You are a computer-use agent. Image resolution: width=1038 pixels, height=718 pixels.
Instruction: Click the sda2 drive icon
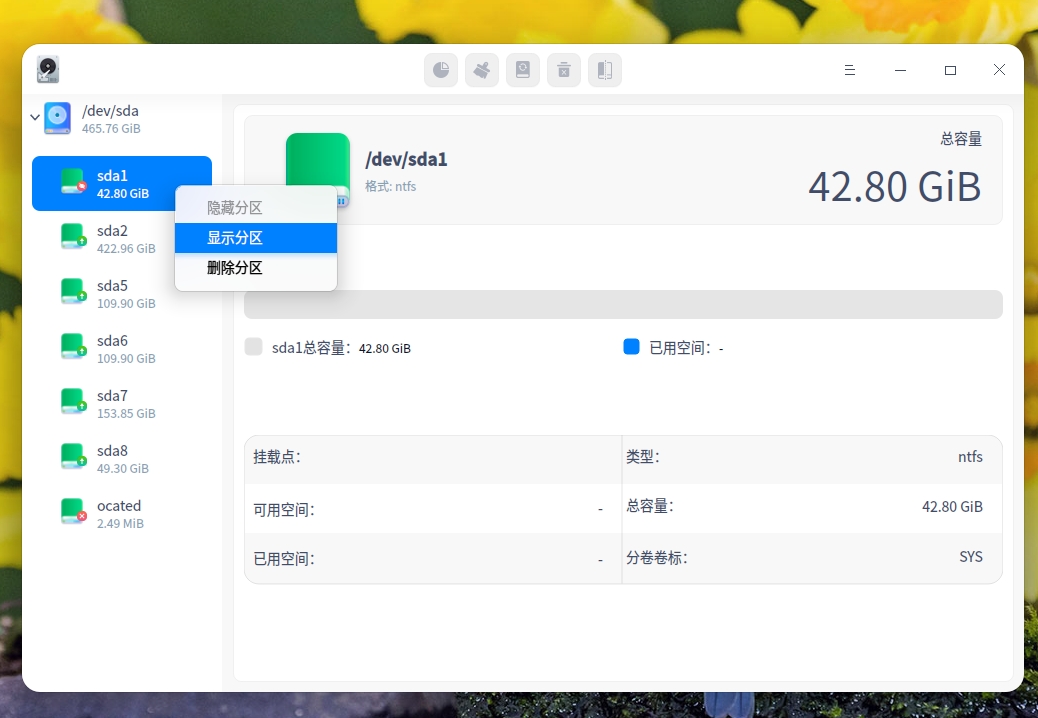click(73, 236)
